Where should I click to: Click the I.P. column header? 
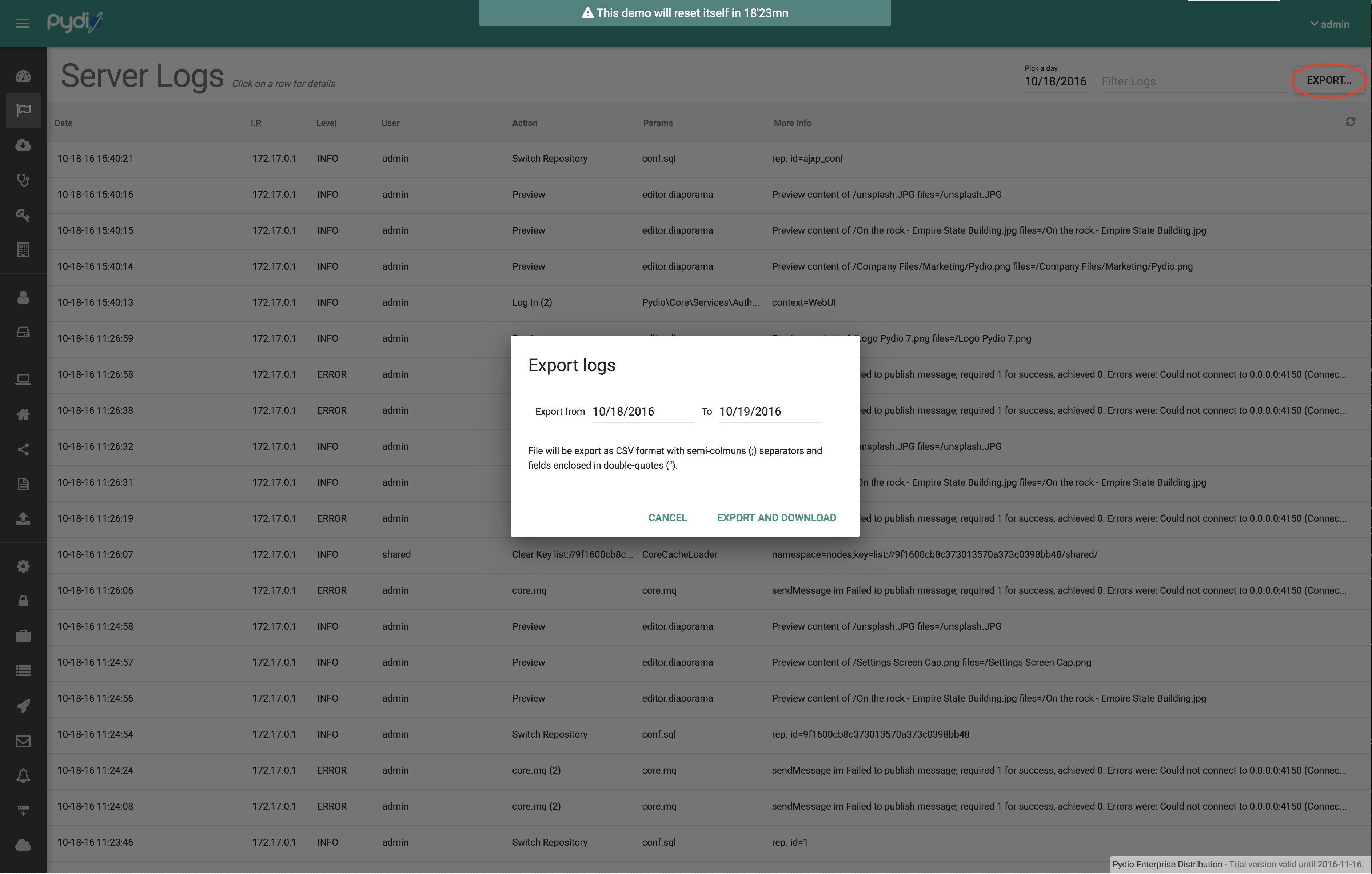coord(256,123)
